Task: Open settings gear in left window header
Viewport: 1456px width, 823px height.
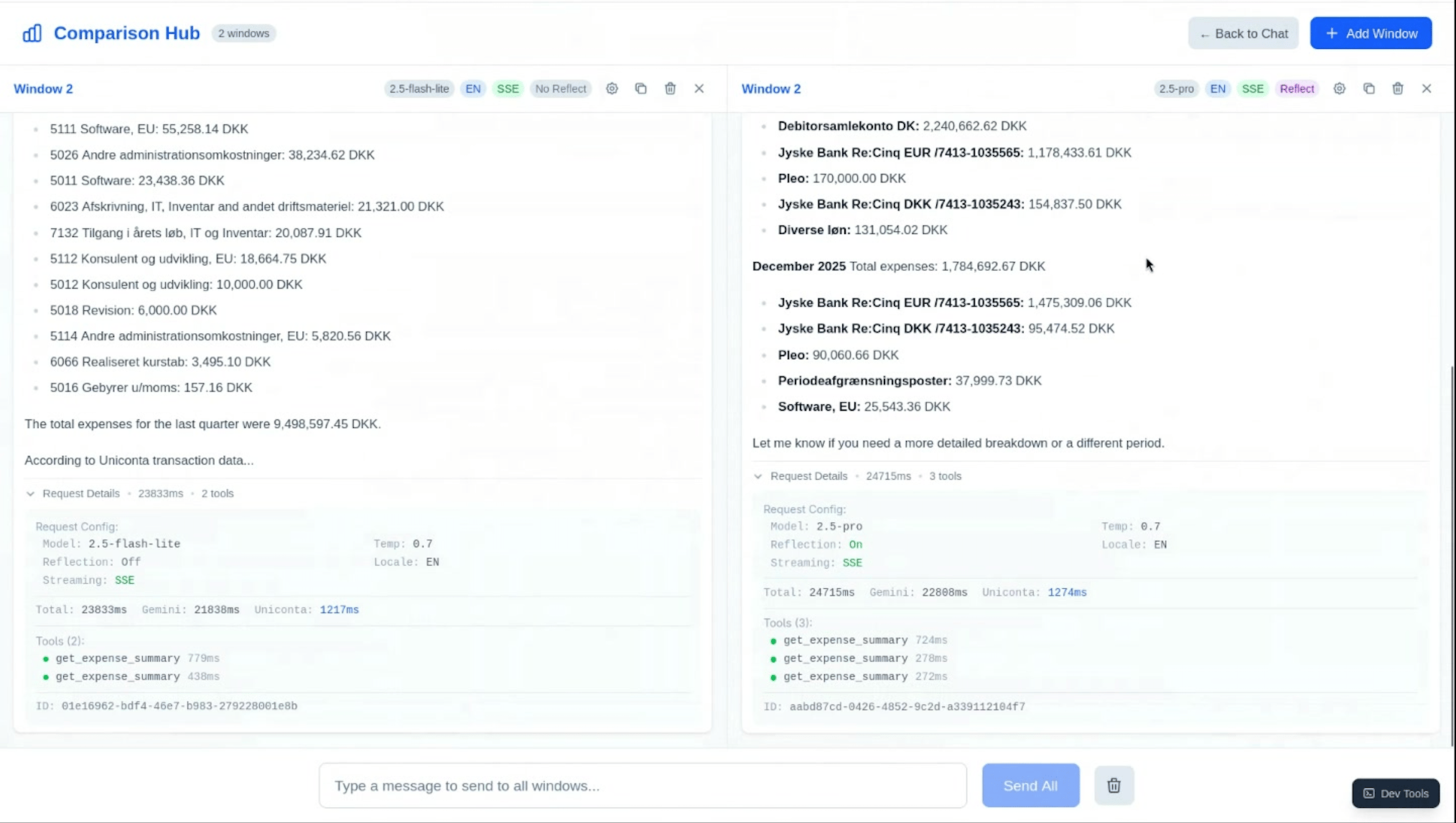Action: click(612, 88)
